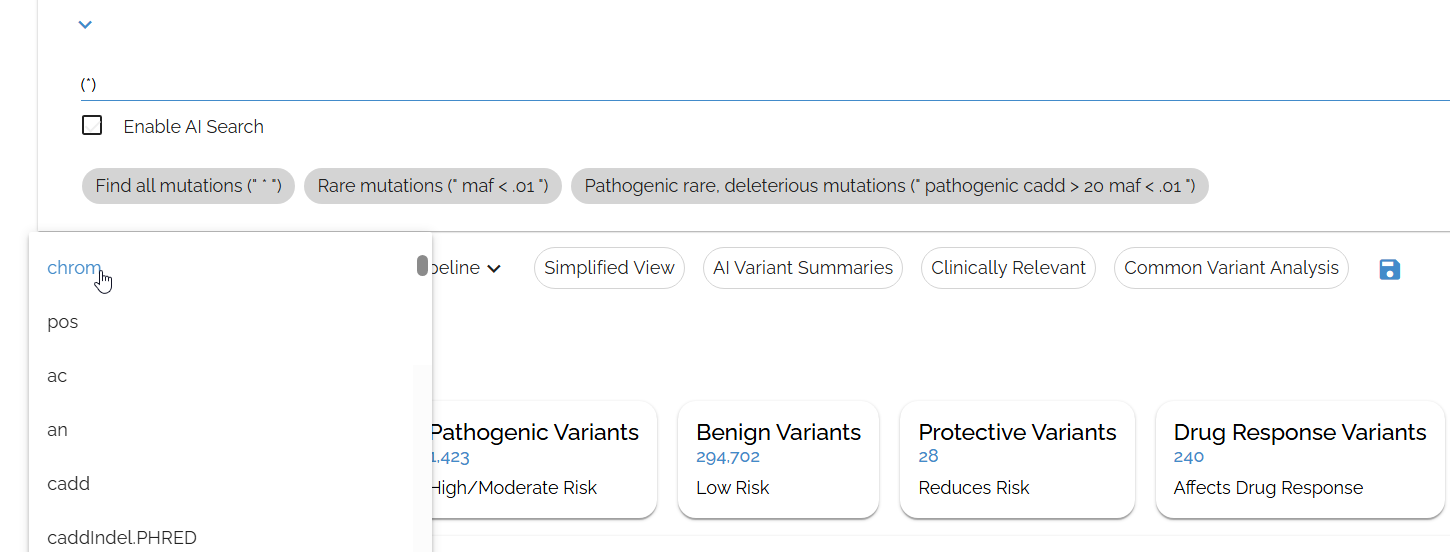Click the blue save disk icon

[x=1389, y=269]
